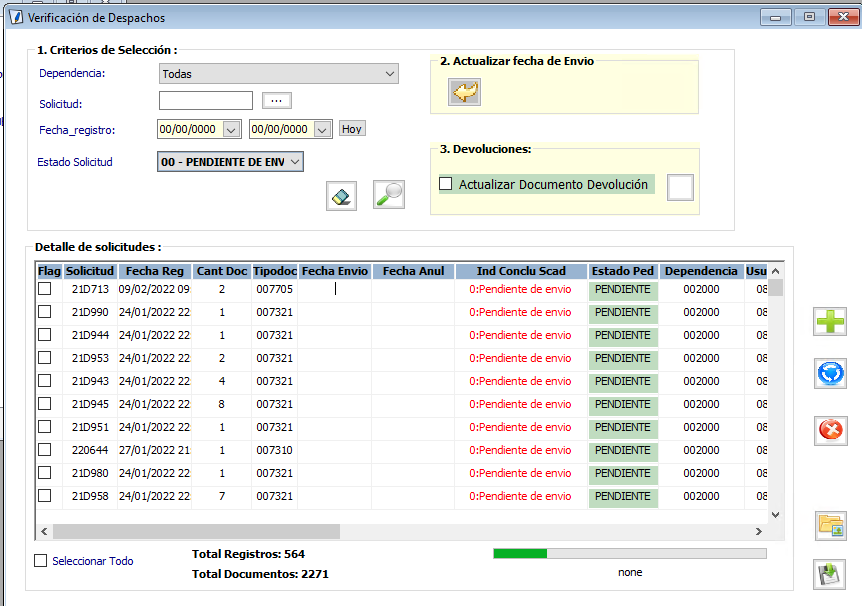Click the yellow folder icon

click(830, 526)
